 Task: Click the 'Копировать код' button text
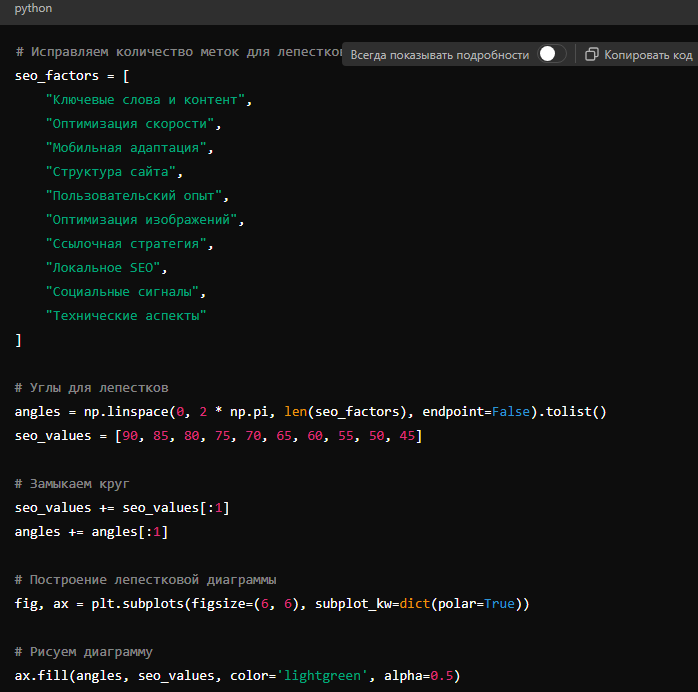click(x=647, y=55)
